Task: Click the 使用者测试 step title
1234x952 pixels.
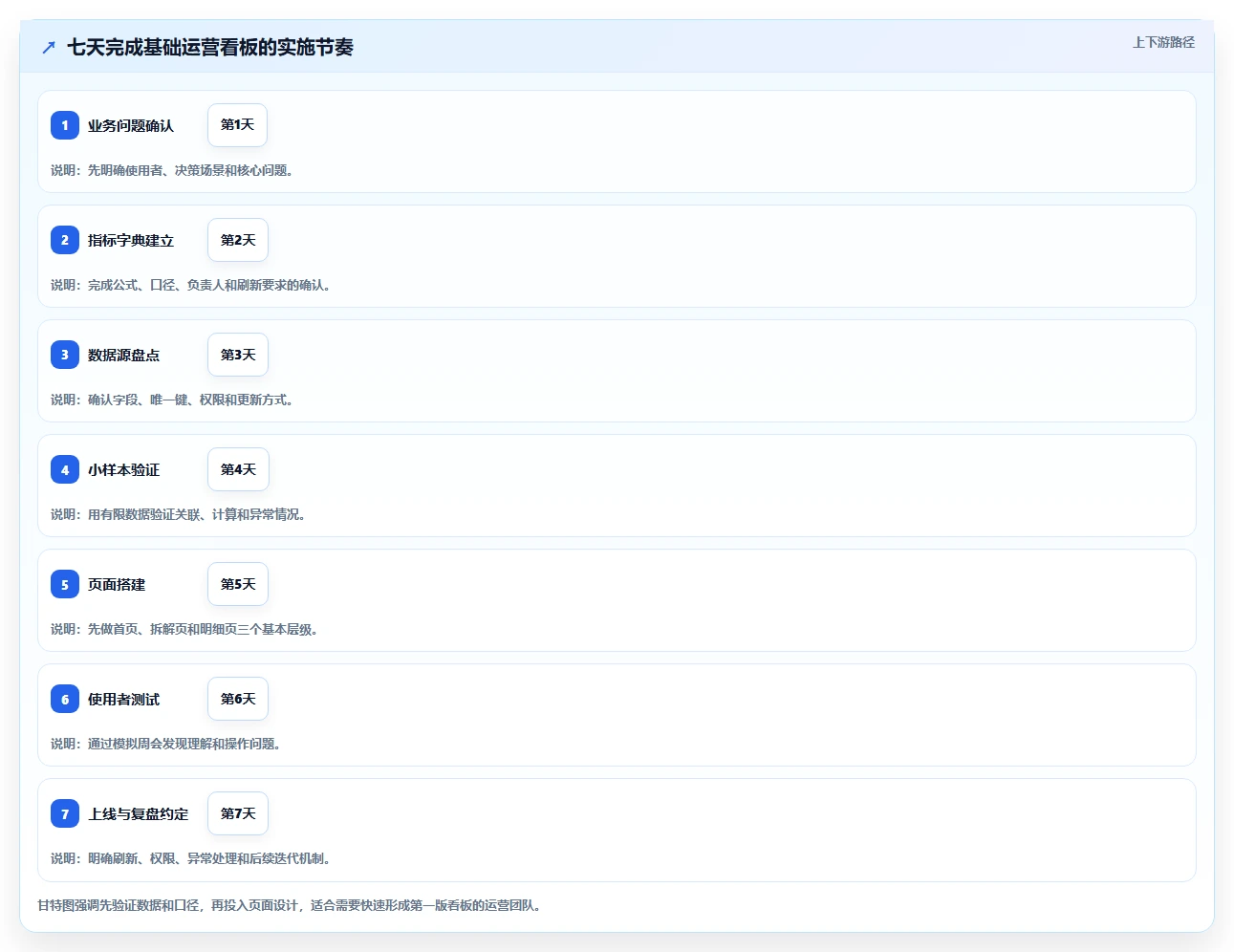Action: click(123, 699)
